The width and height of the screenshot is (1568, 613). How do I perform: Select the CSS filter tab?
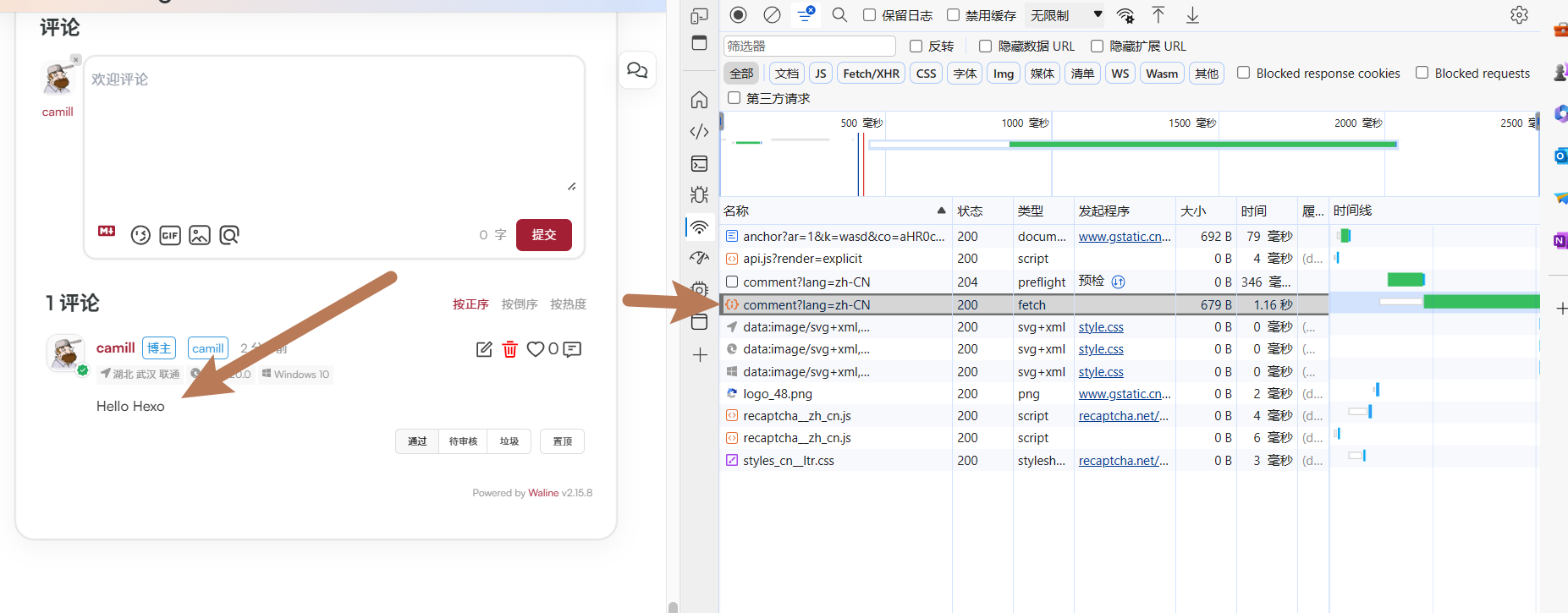click(x=926, y=74)
